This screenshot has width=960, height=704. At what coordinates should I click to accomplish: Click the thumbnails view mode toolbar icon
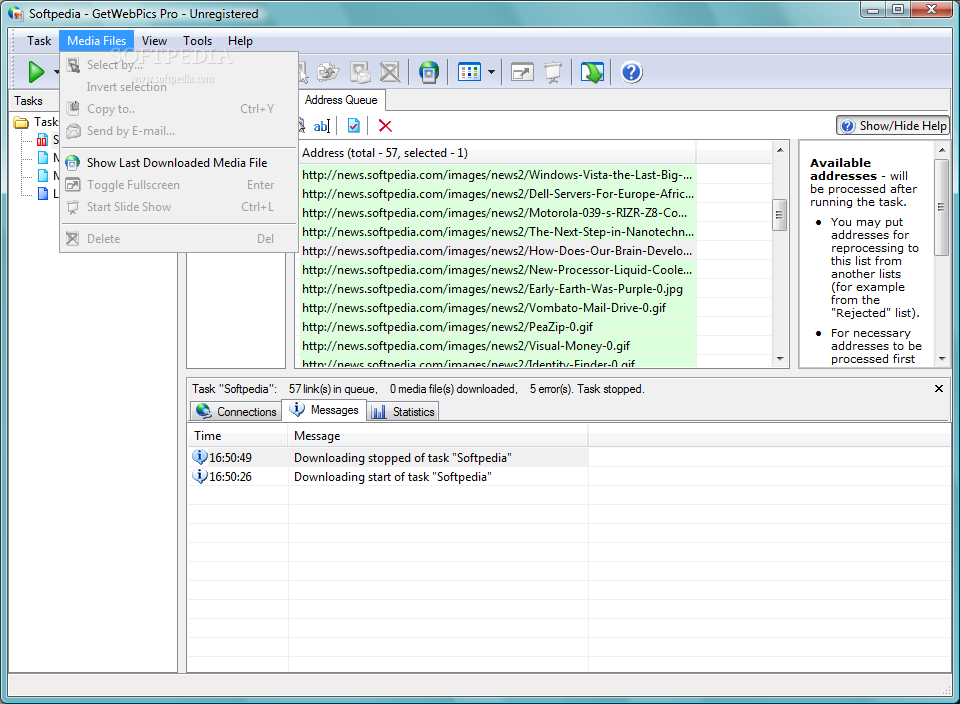(x=469, y=72)
